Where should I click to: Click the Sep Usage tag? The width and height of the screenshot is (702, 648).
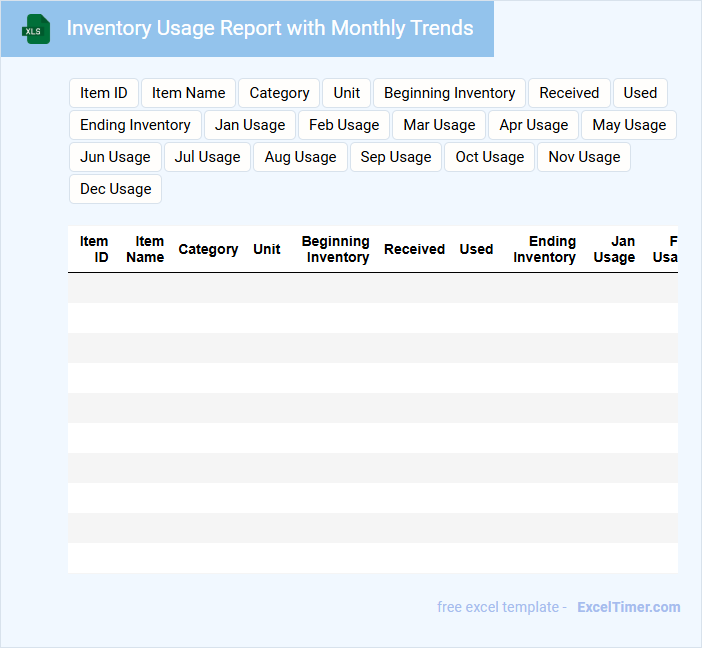[395, 157]
